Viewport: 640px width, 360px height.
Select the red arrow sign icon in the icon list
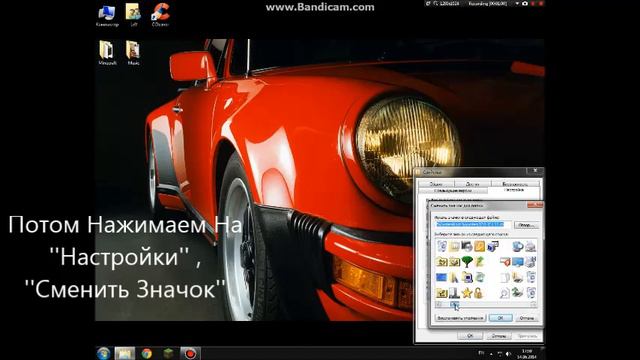click(x=505, y=261)
